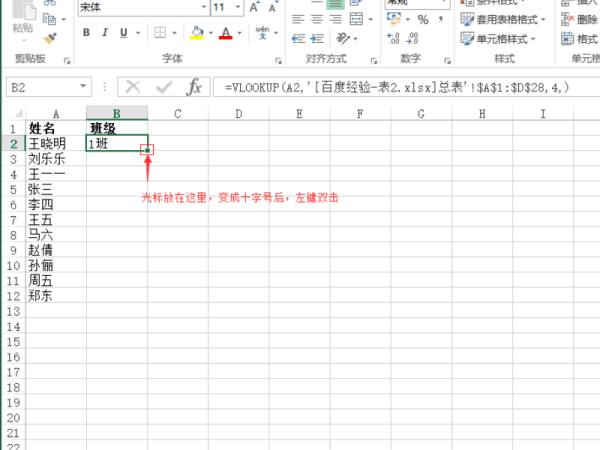This screenshot has height=450, width=600.
Task: Decrease font size with smaller A icon
Action: click(x=272, y=8)
